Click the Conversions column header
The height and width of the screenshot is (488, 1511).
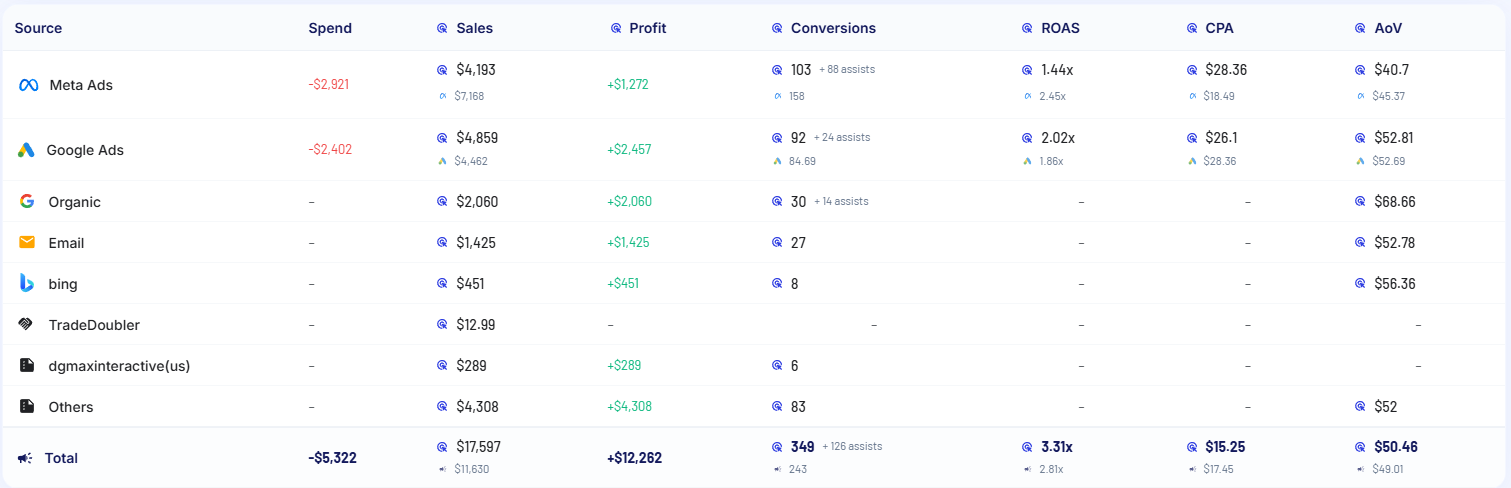833,28
